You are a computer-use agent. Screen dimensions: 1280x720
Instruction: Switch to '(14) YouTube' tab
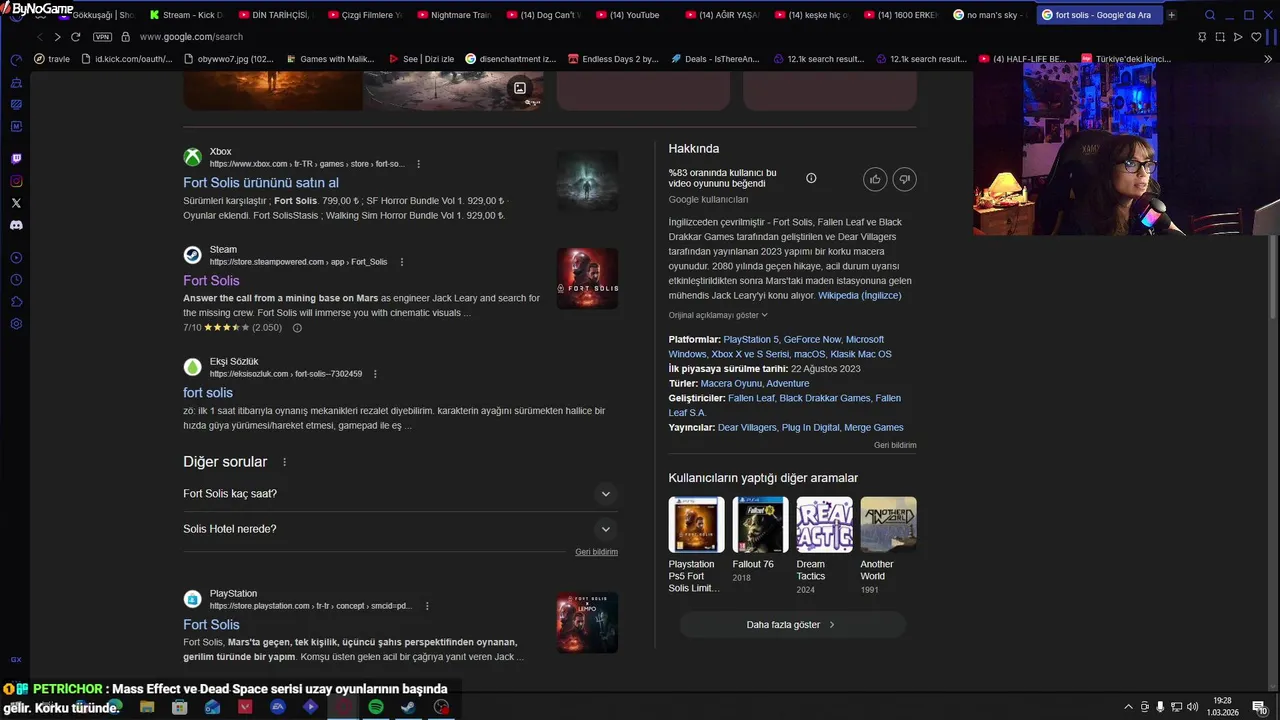(x=633, y=15)
